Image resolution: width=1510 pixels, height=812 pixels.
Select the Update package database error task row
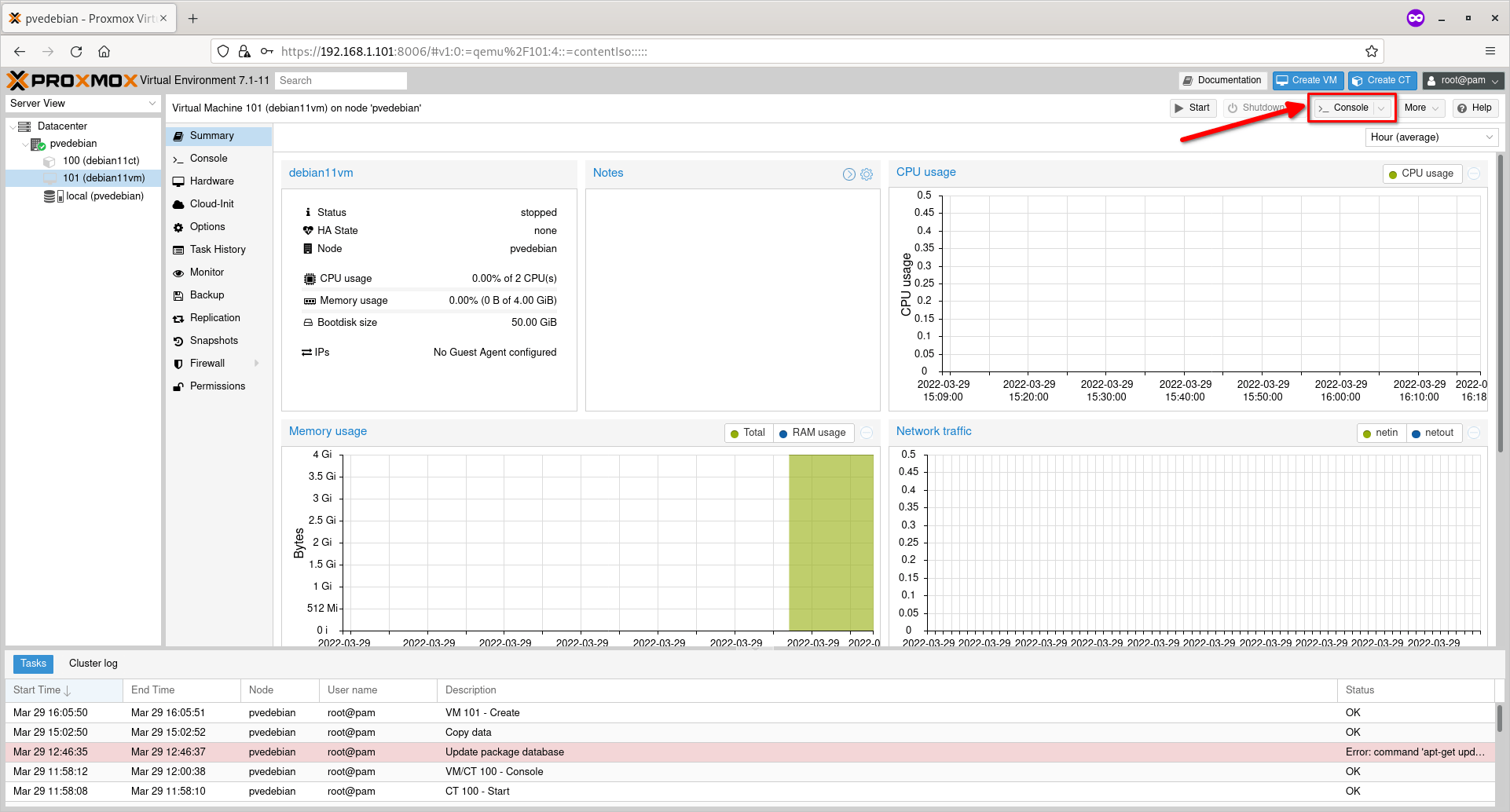pos(750,752)
